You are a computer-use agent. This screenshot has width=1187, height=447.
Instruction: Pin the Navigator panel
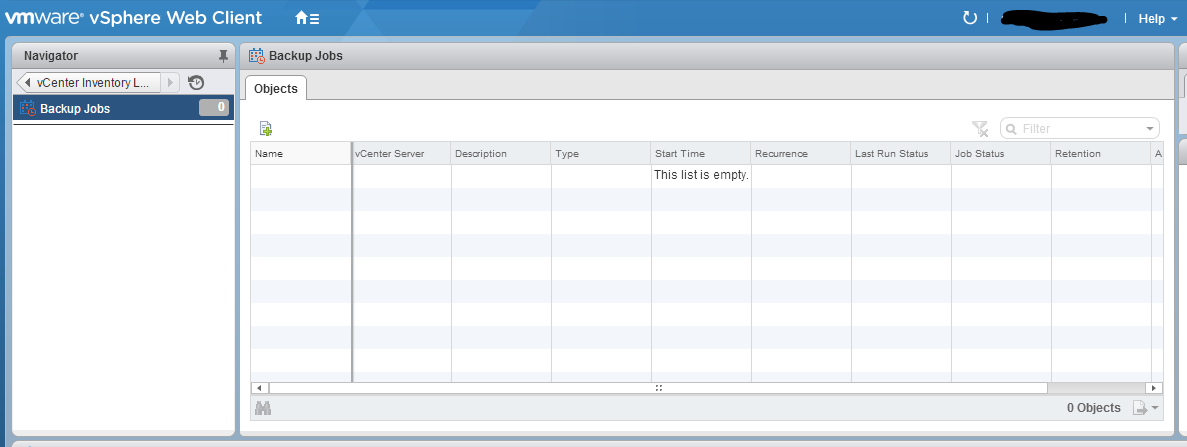pos(223,55)
